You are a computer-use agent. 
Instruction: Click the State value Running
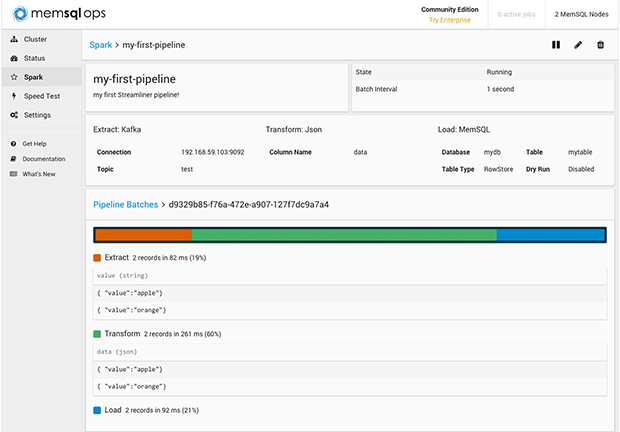coord(499,72)
